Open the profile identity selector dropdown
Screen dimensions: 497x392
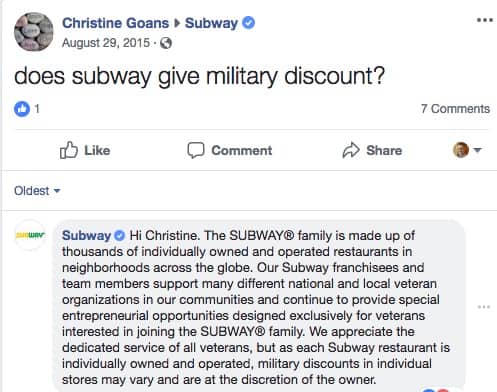click(467, 150)
